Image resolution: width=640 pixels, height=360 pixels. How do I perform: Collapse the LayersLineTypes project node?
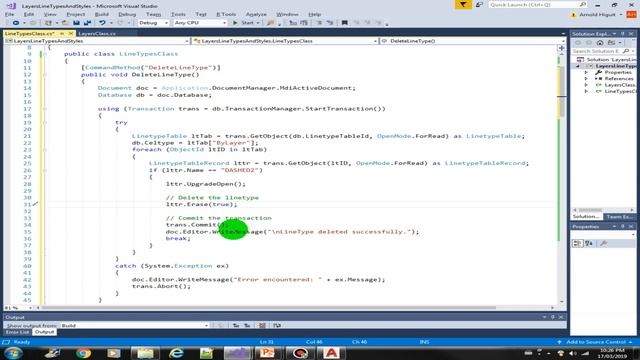[578, 66]
